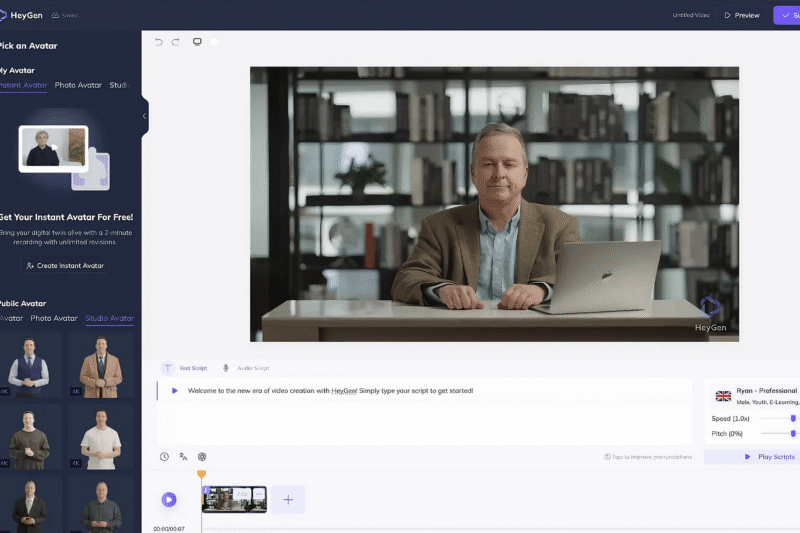This screenshot has height=533, width=800.
Task: Click the Untitled Video title
Action: [x=691, y=15]
